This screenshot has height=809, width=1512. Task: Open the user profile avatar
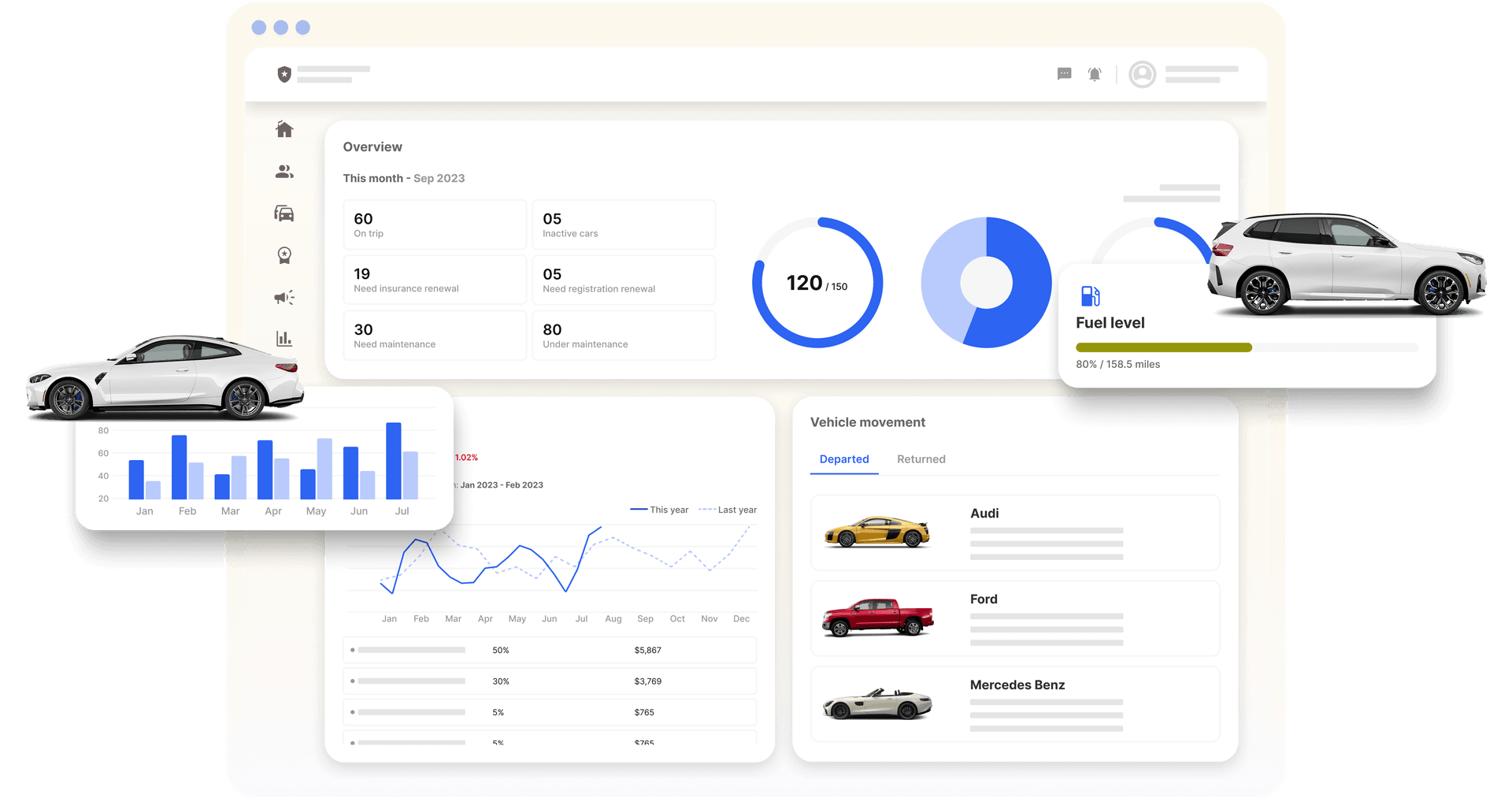point(1142,74)
